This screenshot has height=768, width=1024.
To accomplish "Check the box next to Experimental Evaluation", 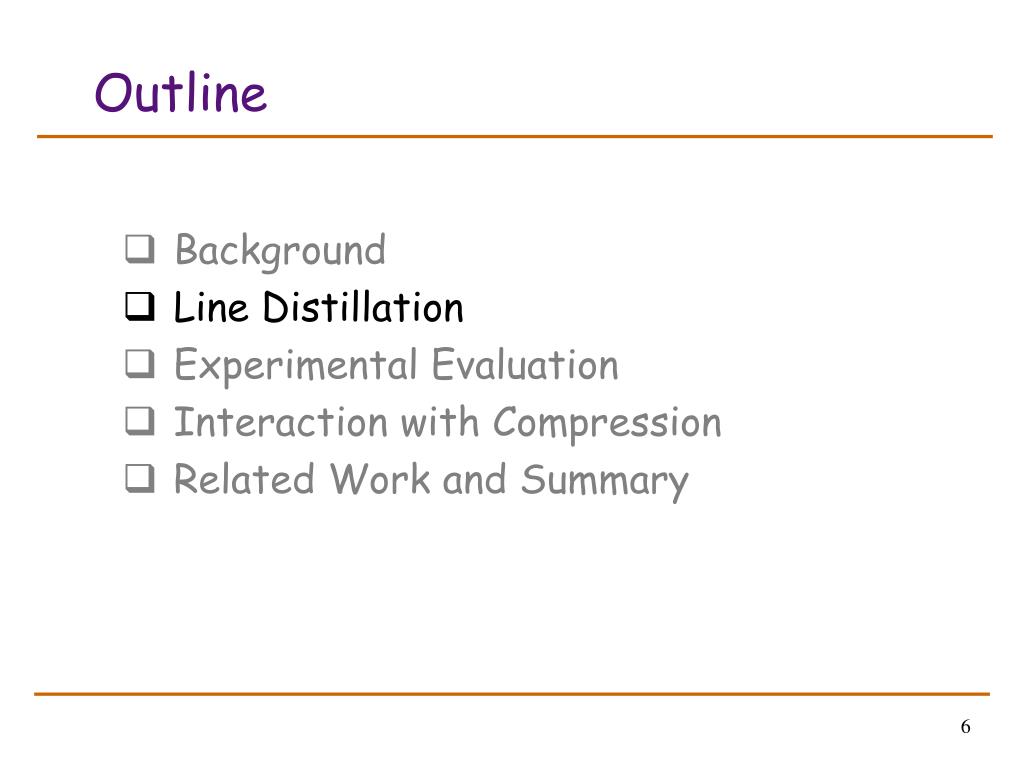I will coord(140,364).
